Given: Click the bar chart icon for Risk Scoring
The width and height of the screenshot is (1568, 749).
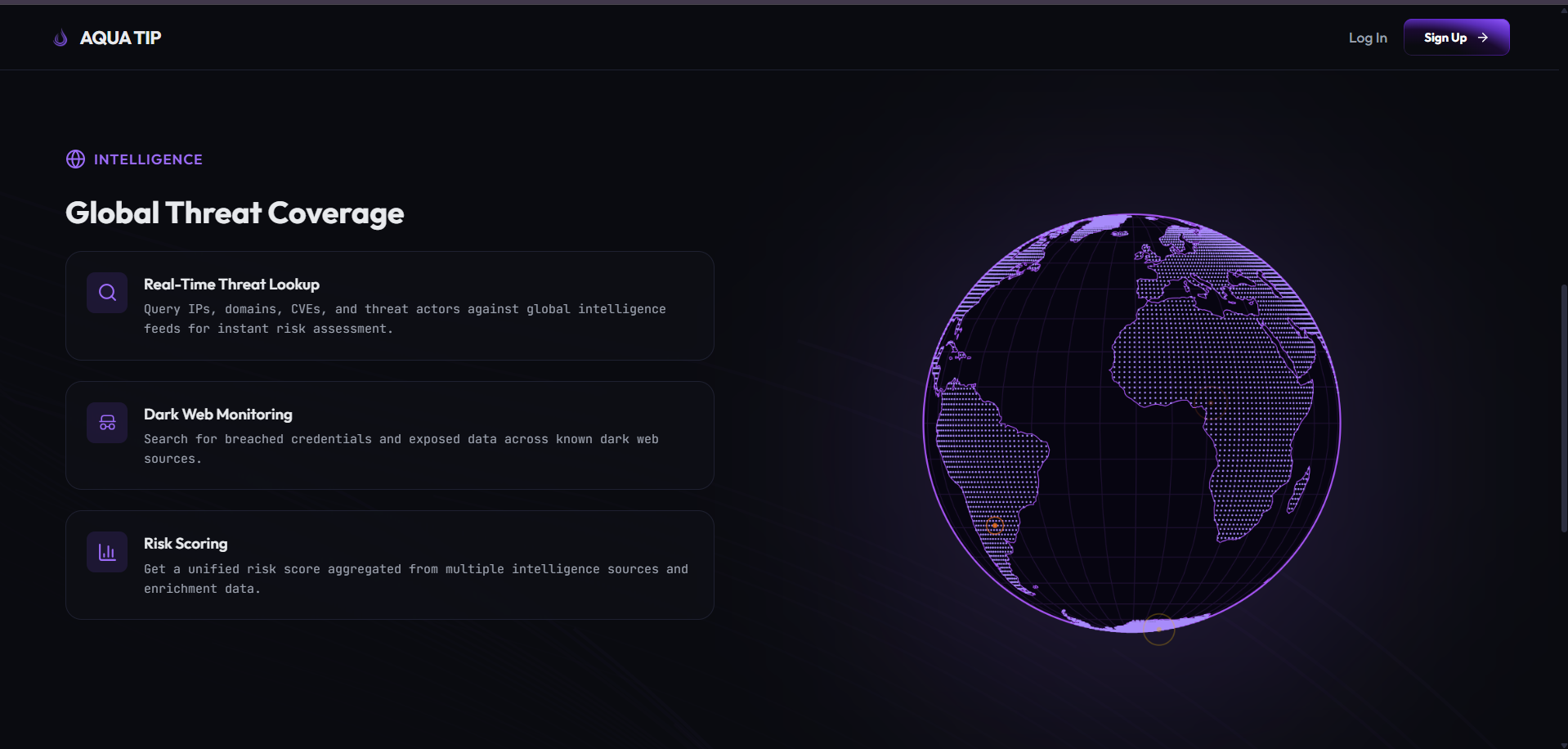Looking at the screenshot, I should pos(107,552).
